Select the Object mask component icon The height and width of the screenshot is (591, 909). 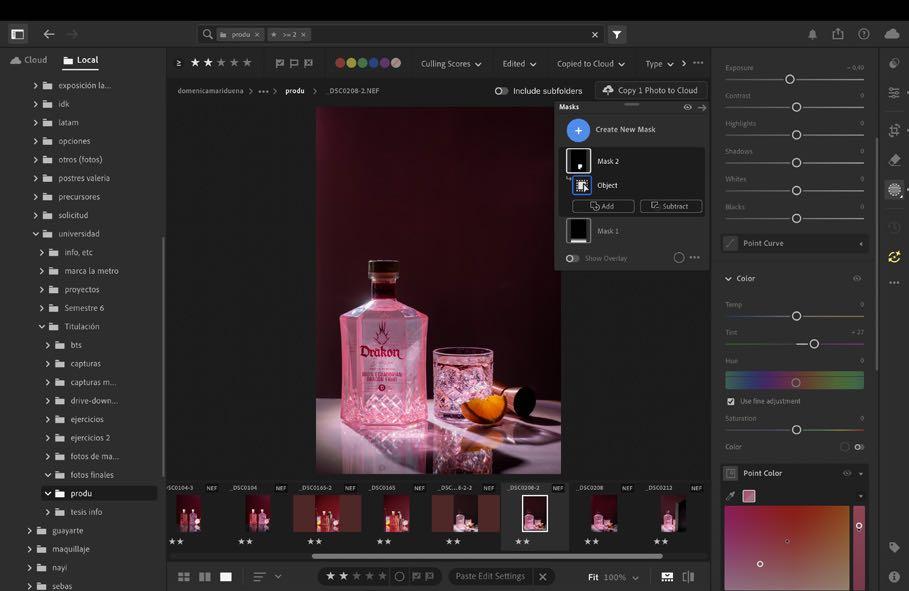[582, 186]
